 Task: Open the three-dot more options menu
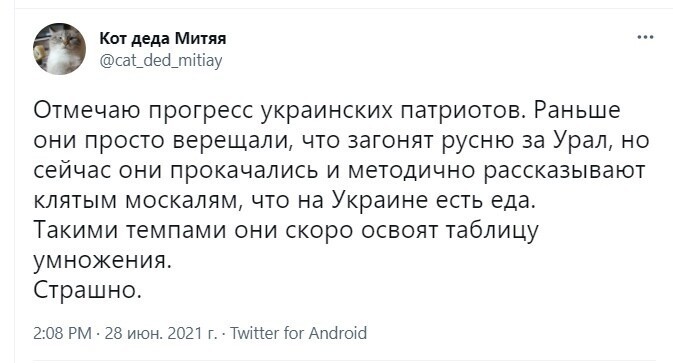(x=645, y=38)
